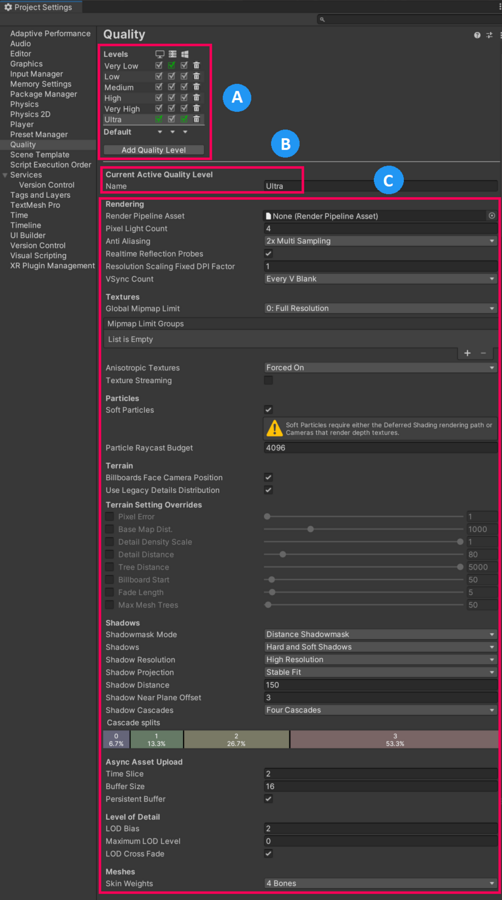Open the XR Plugin Management settings
The image size is (502, 900).
coord(52,266)
